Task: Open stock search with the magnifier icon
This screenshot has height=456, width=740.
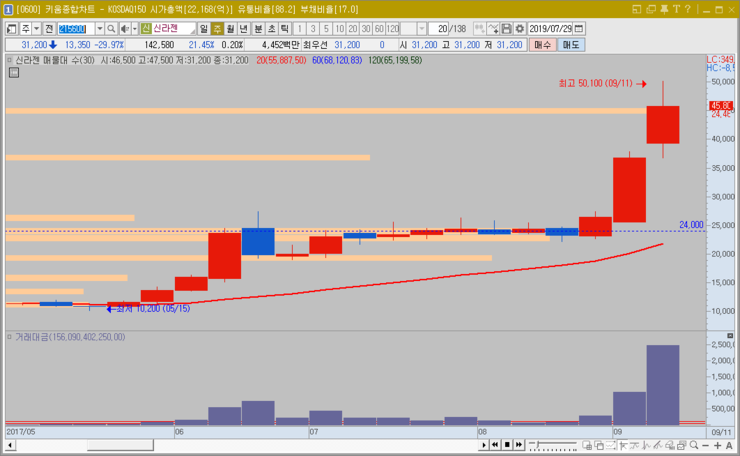Action: click(111, 29)
